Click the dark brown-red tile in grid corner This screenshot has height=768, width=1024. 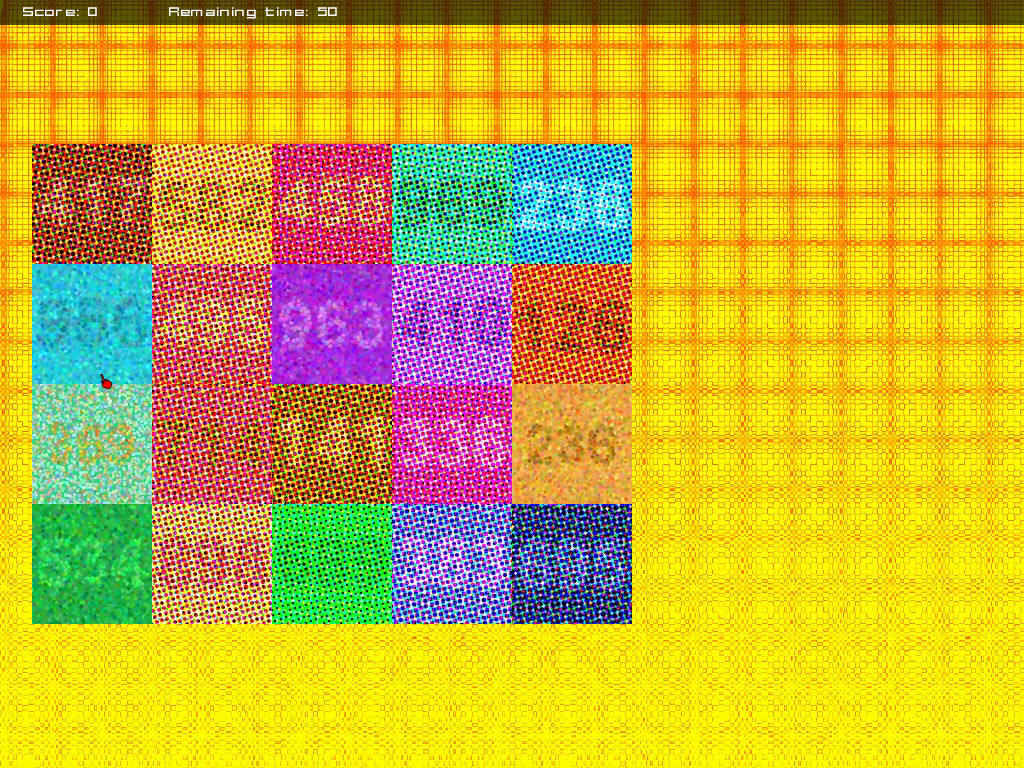(92, 204)
